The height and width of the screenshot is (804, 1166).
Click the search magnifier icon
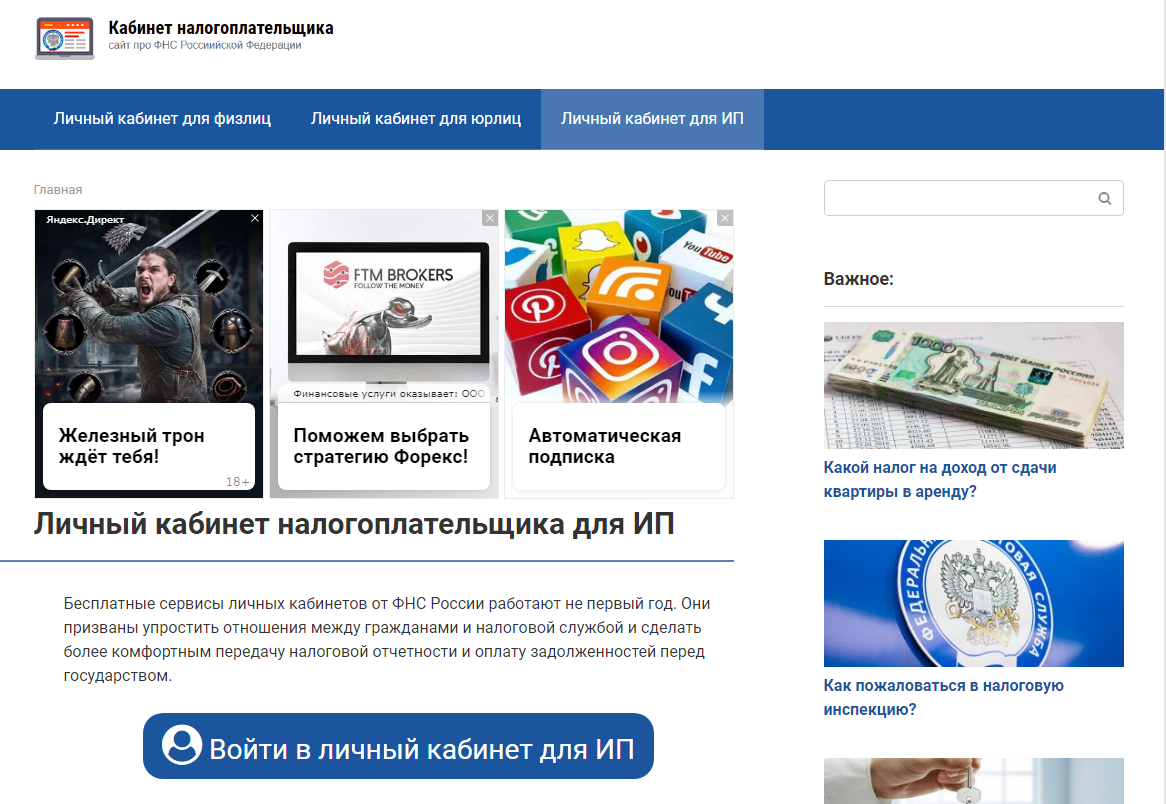(x=1105, y=197)
